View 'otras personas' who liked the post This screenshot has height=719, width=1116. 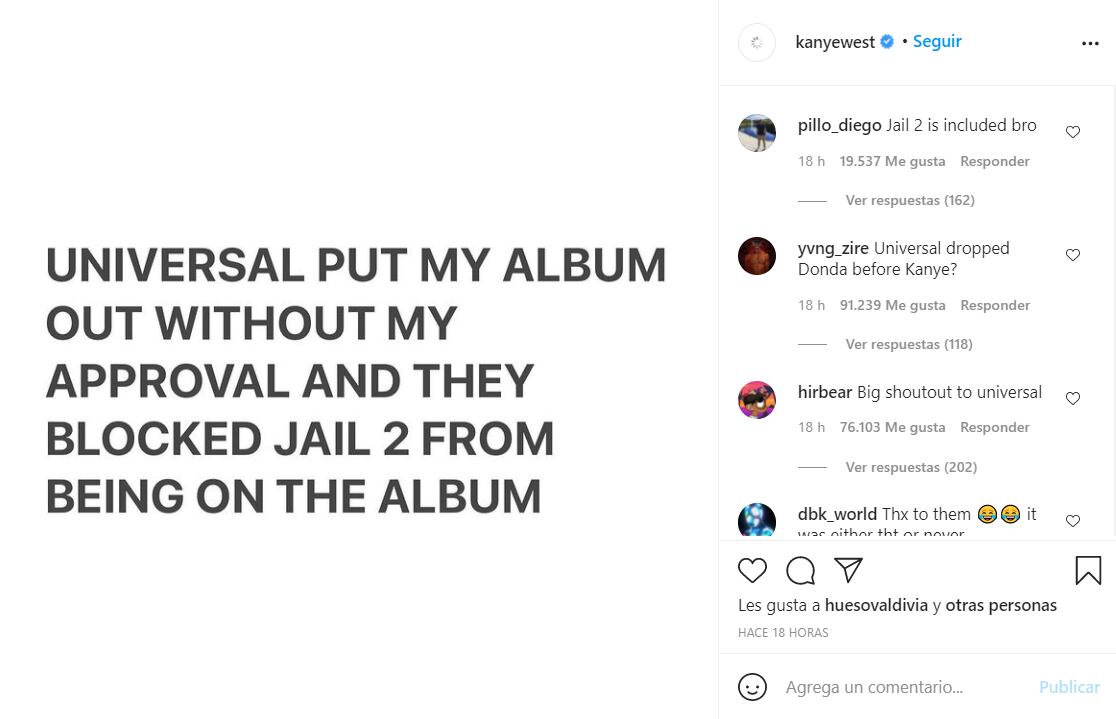pos(1001,605)
